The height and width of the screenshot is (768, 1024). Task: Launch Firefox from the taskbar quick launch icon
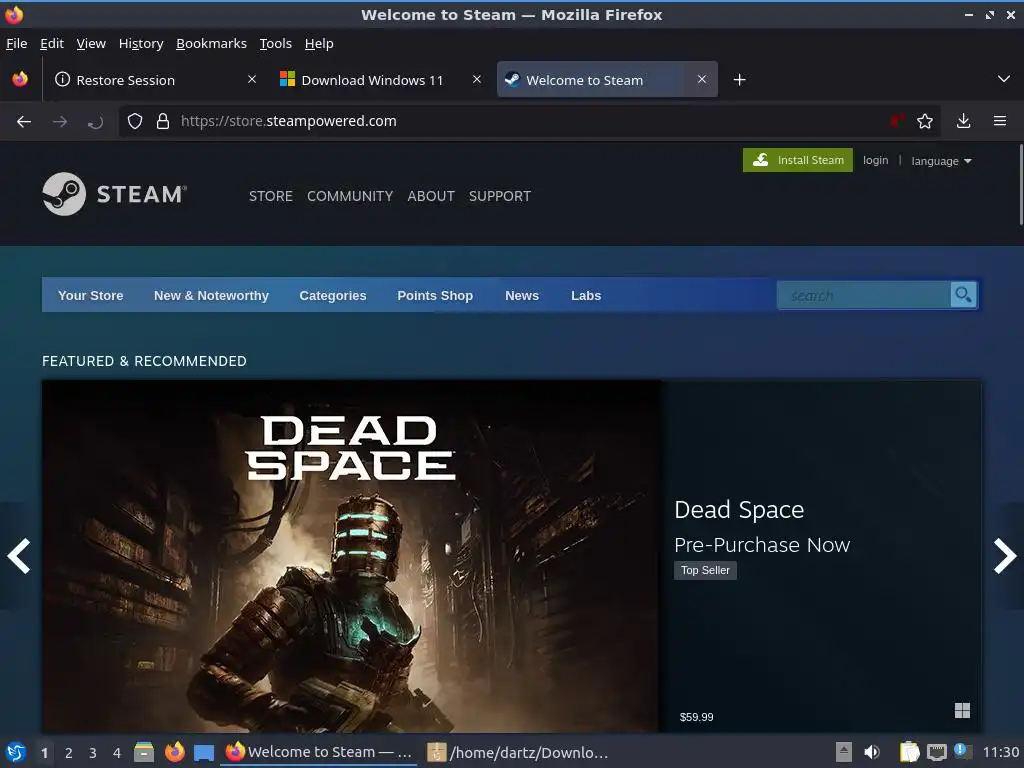point(174,752)
